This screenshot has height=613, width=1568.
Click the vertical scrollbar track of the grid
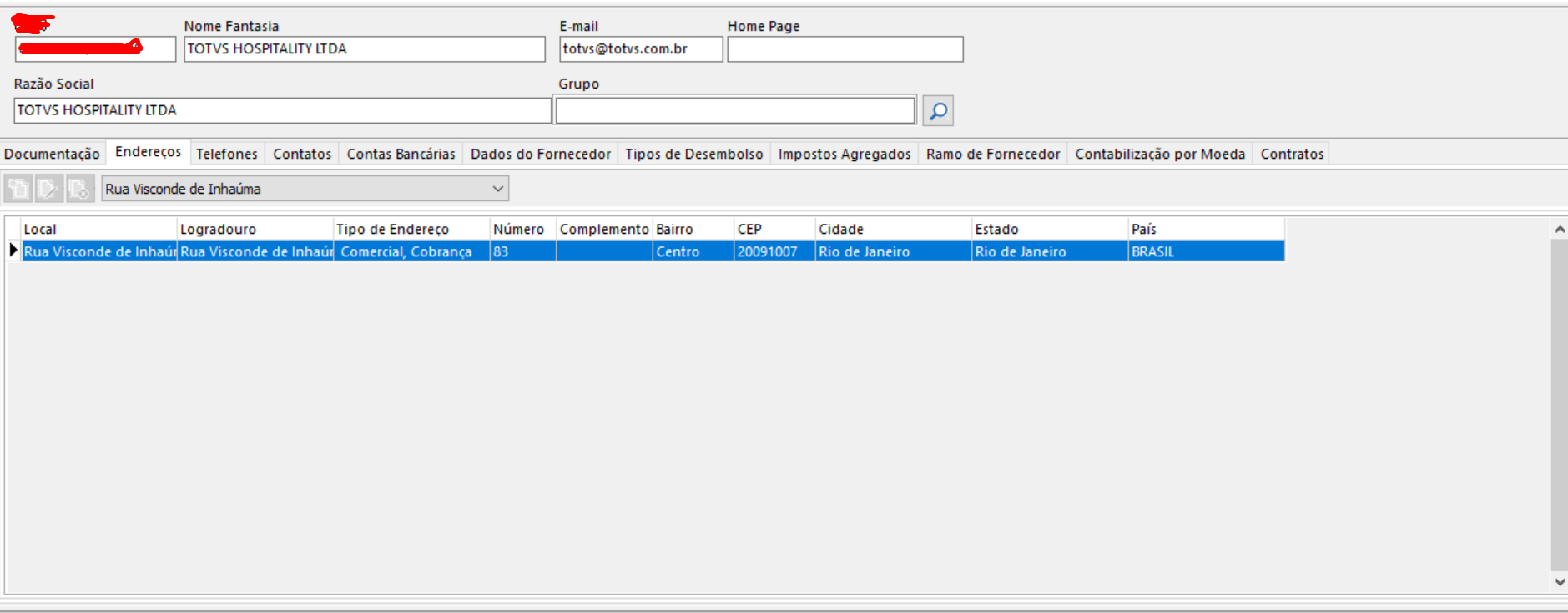[x=1559, y=406]
